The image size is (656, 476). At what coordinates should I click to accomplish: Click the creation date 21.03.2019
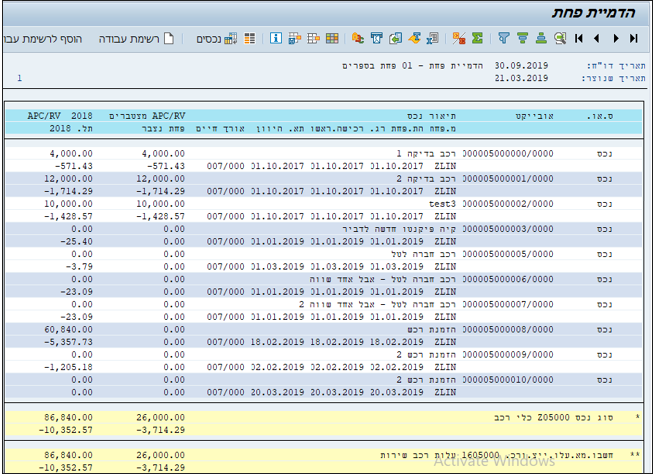[521, 78]
